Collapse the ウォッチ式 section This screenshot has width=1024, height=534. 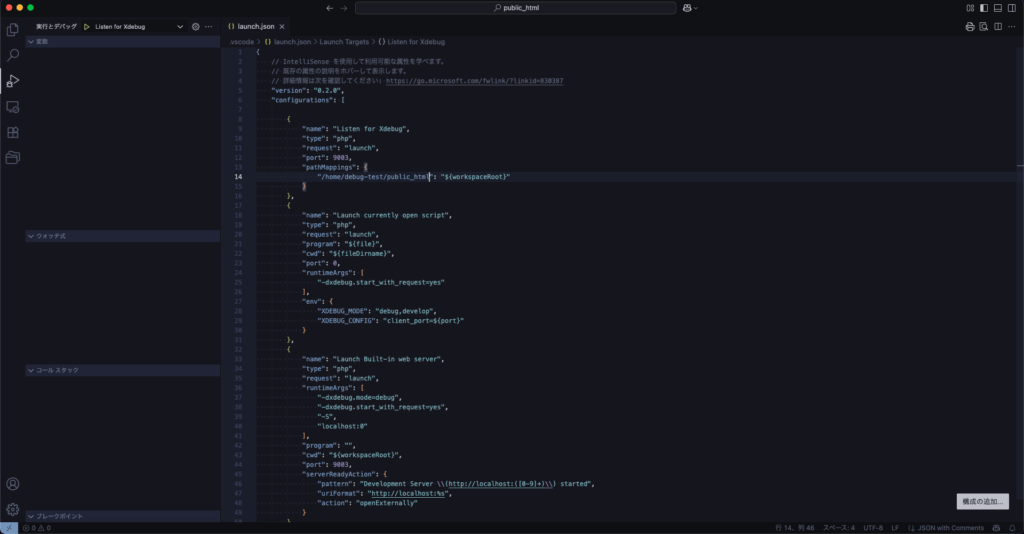tap(123, 236)
